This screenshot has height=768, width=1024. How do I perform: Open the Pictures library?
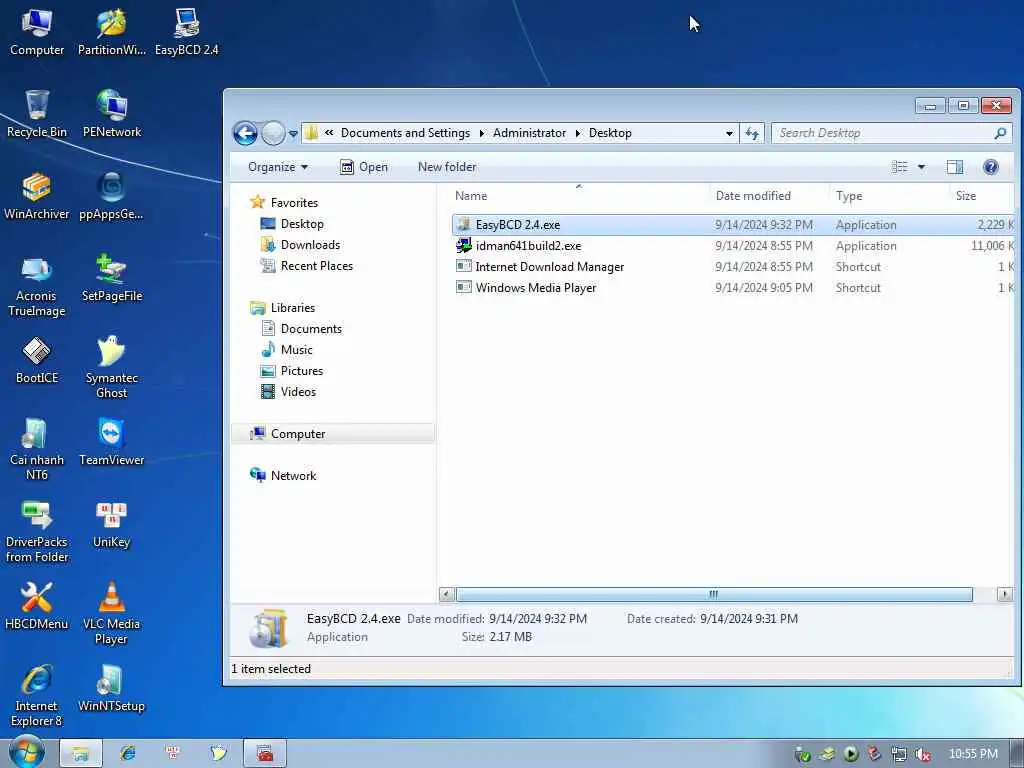pyautogui.click(x=302, y=370)
